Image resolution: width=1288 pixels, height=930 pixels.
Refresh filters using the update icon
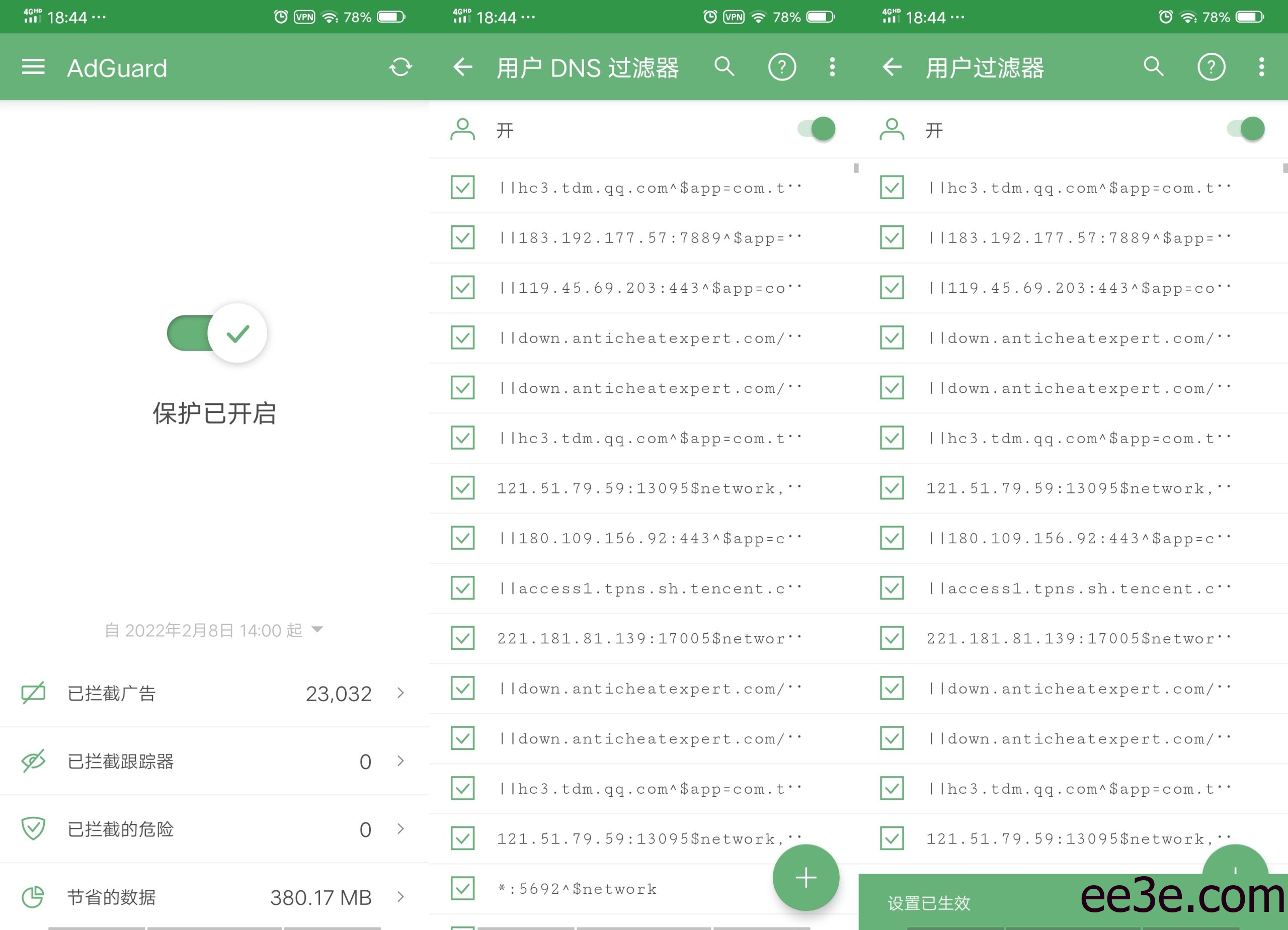click(400, 67)
